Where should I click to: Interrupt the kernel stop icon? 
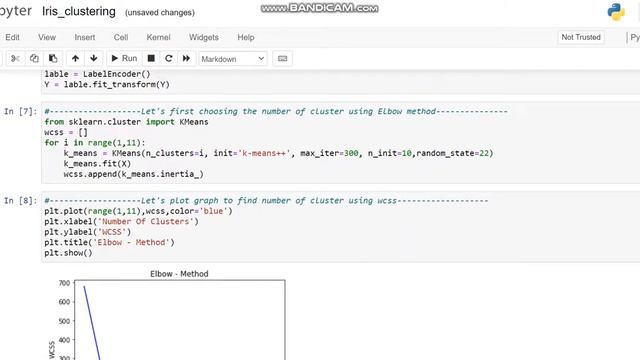pyautogui.click(x=151, y=59)
